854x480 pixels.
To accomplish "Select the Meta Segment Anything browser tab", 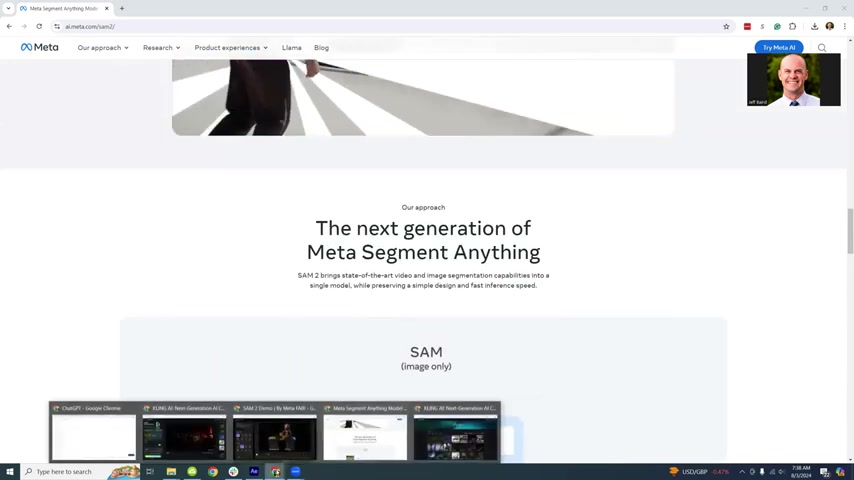I will coord(64,9).
